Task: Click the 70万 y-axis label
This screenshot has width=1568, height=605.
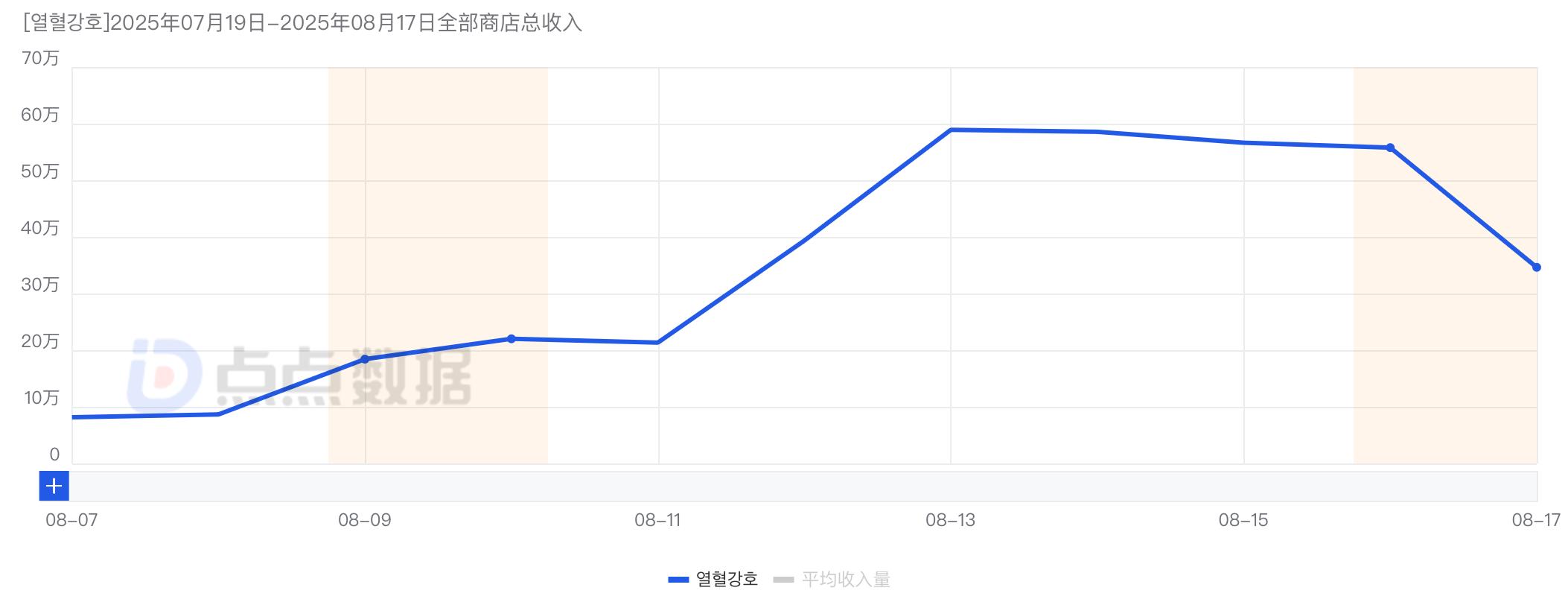Action: (x=40, y=58)
